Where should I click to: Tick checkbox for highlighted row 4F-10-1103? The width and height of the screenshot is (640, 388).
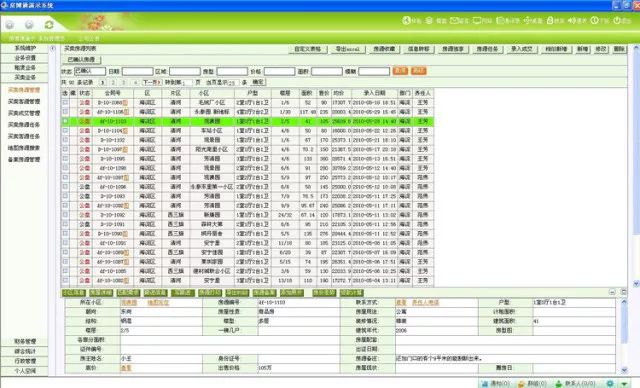[65, 121]
